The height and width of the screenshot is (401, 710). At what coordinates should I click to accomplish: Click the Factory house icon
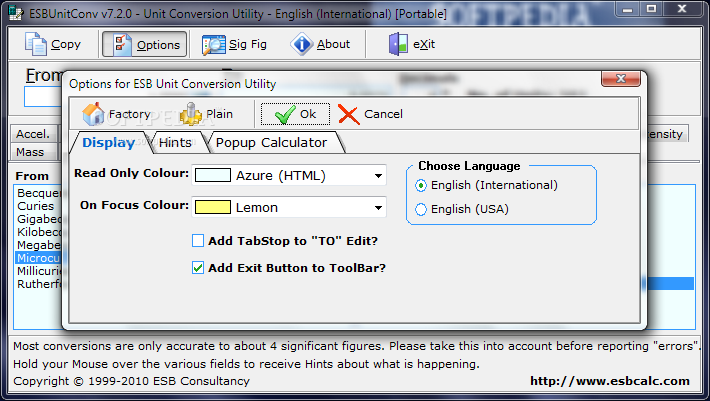93,114
